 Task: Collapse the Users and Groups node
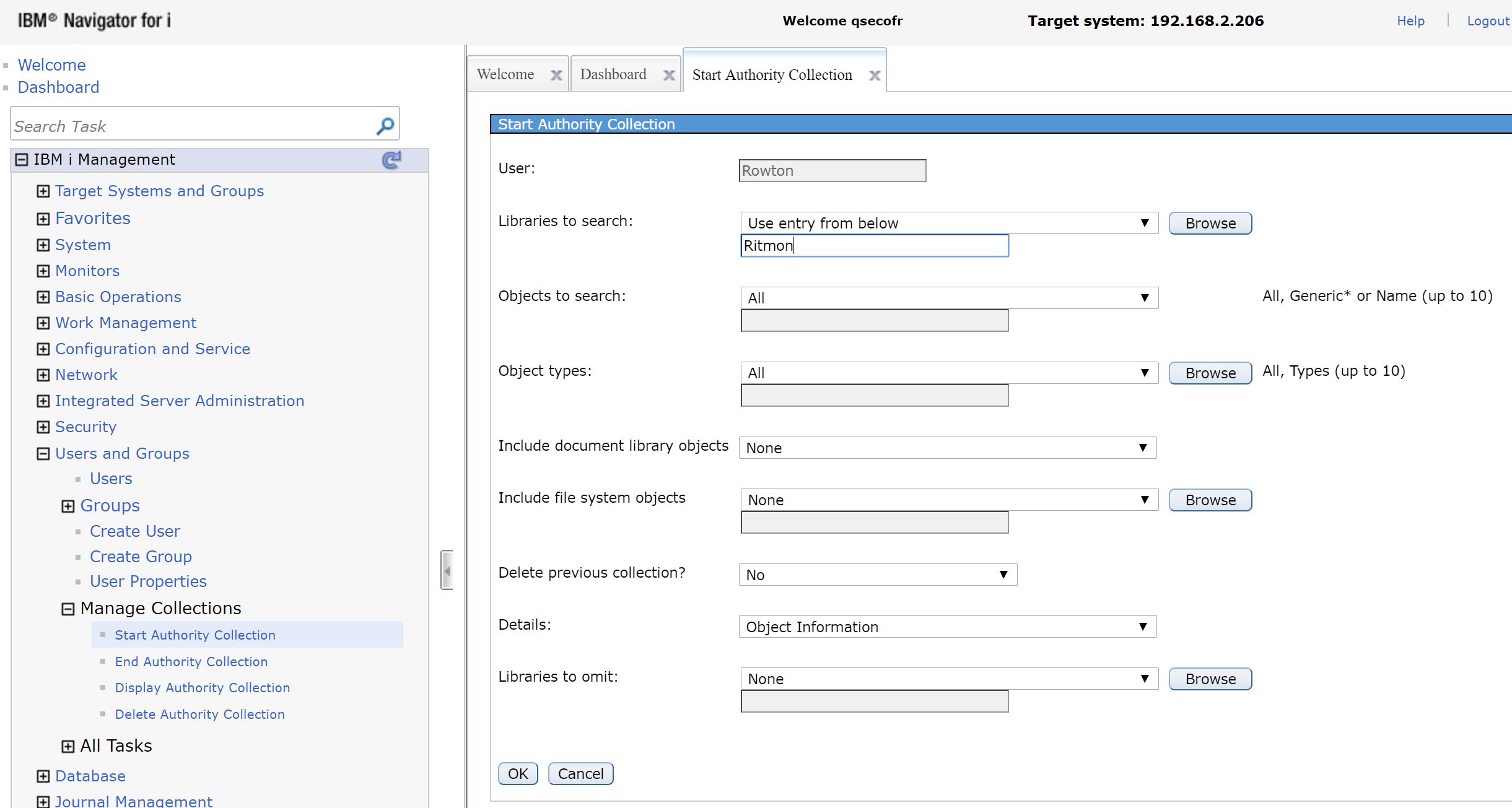coord(43,454)
